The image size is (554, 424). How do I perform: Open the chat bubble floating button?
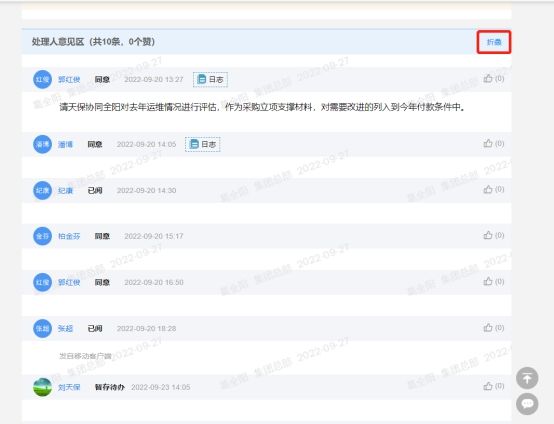click(x=527, y=404)
